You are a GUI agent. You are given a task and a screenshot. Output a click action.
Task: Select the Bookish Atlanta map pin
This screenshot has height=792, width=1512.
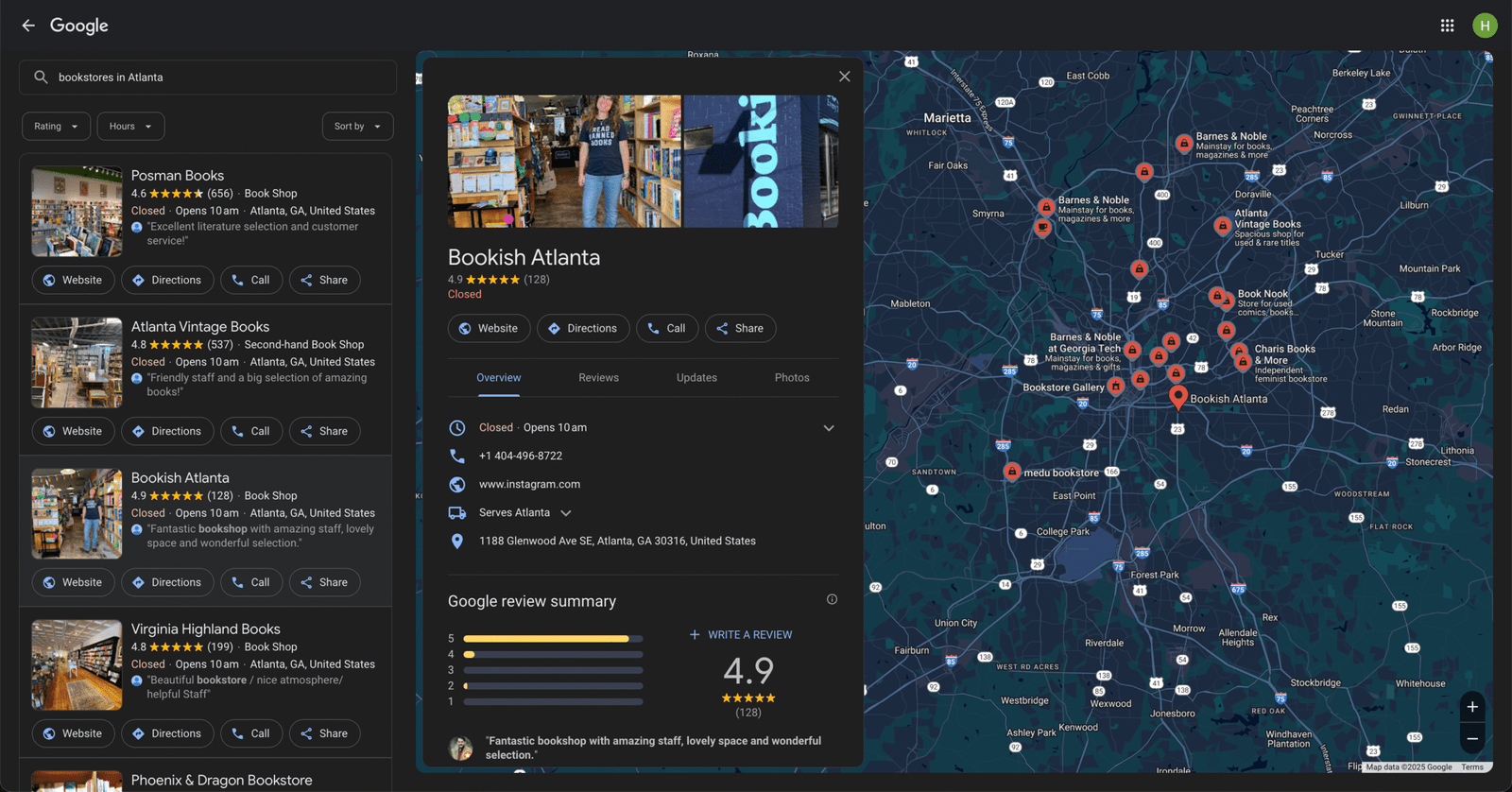[1177, 397]
